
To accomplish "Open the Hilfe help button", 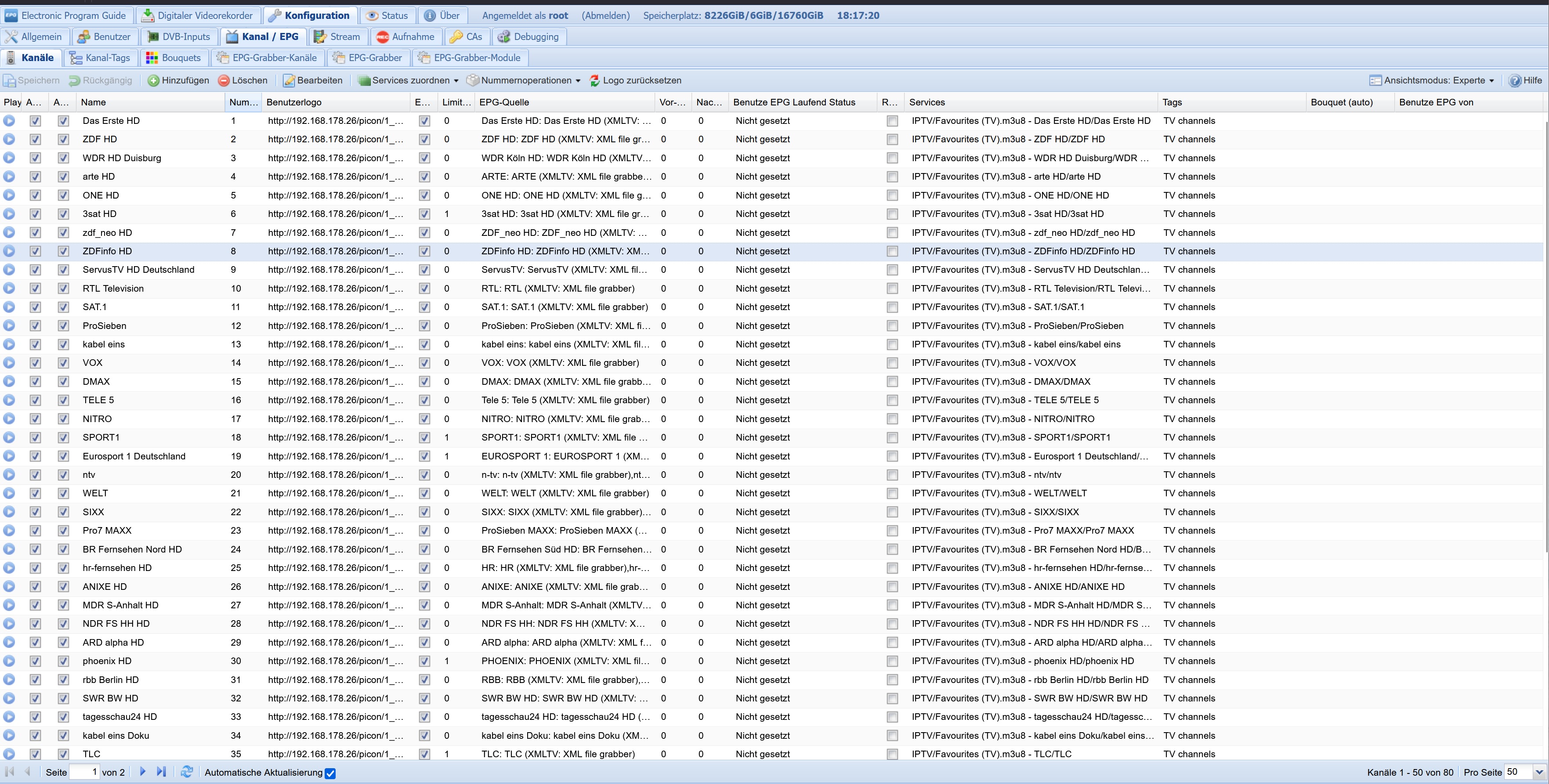I will (x=1526, y=80).
